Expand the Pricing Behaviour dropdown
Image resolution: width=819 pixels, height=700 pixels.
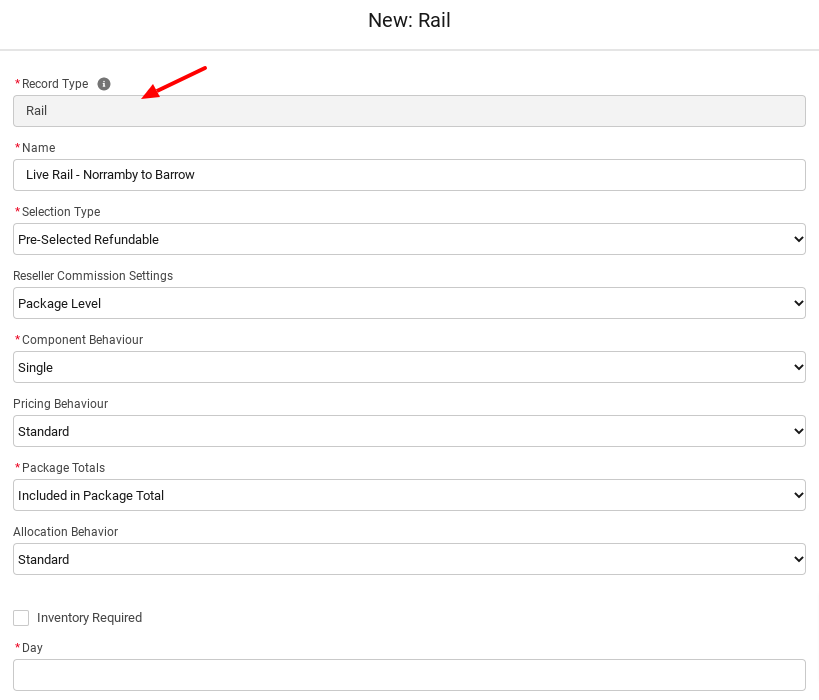[409, 431]
